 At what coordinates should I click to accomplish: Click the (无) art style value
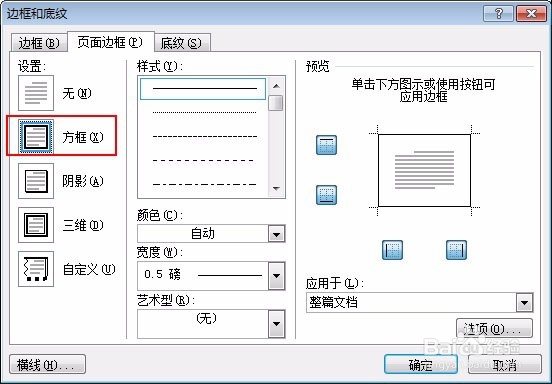click(206, 319)
